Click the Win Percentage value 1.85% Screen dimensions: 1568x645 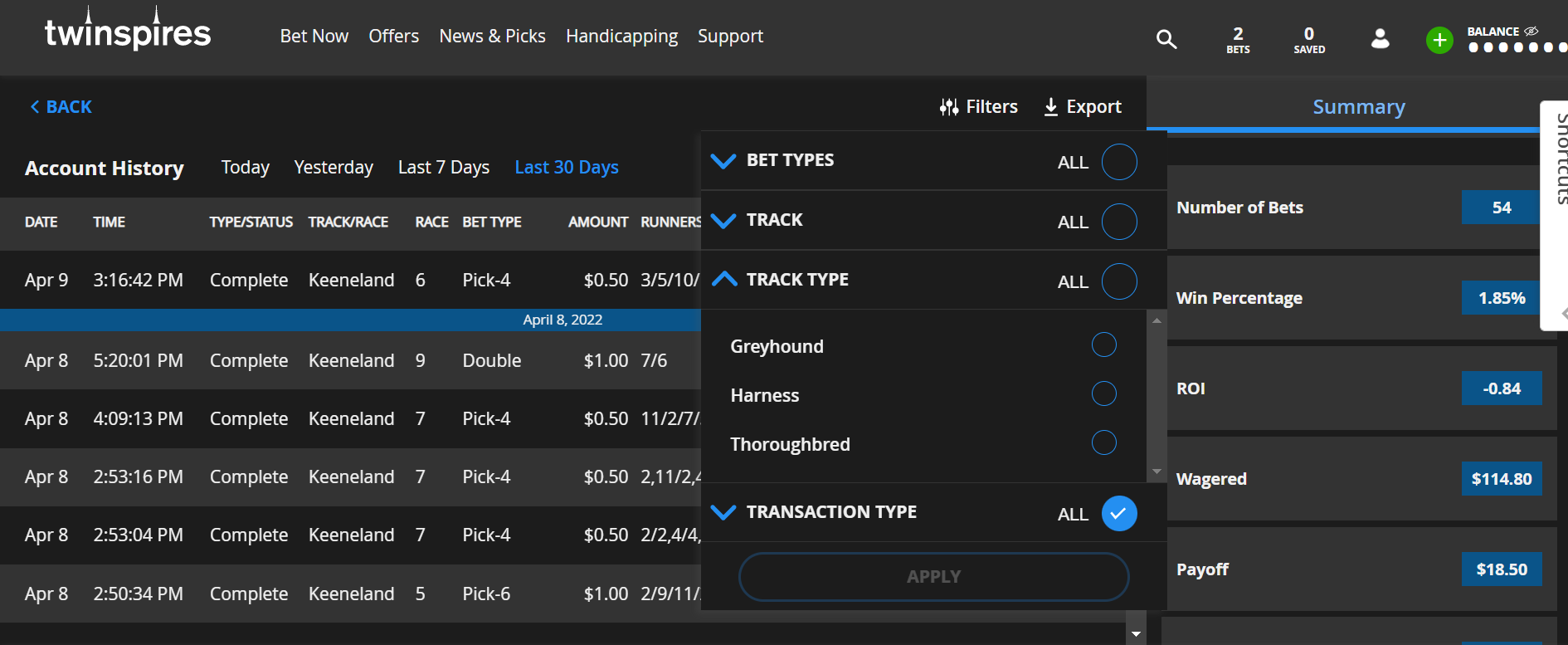tap(1502, 298)
